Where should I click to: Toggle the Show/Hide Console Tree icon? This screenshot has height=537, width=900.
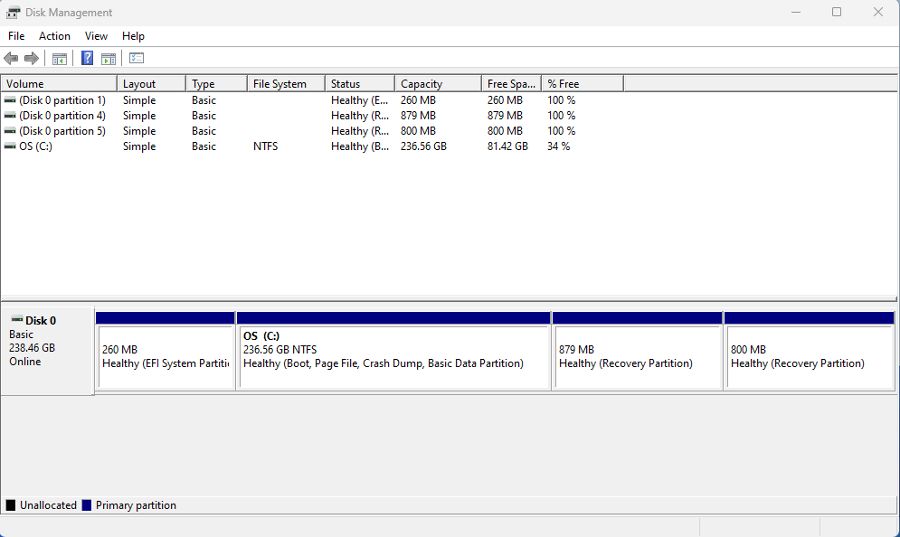60,59
